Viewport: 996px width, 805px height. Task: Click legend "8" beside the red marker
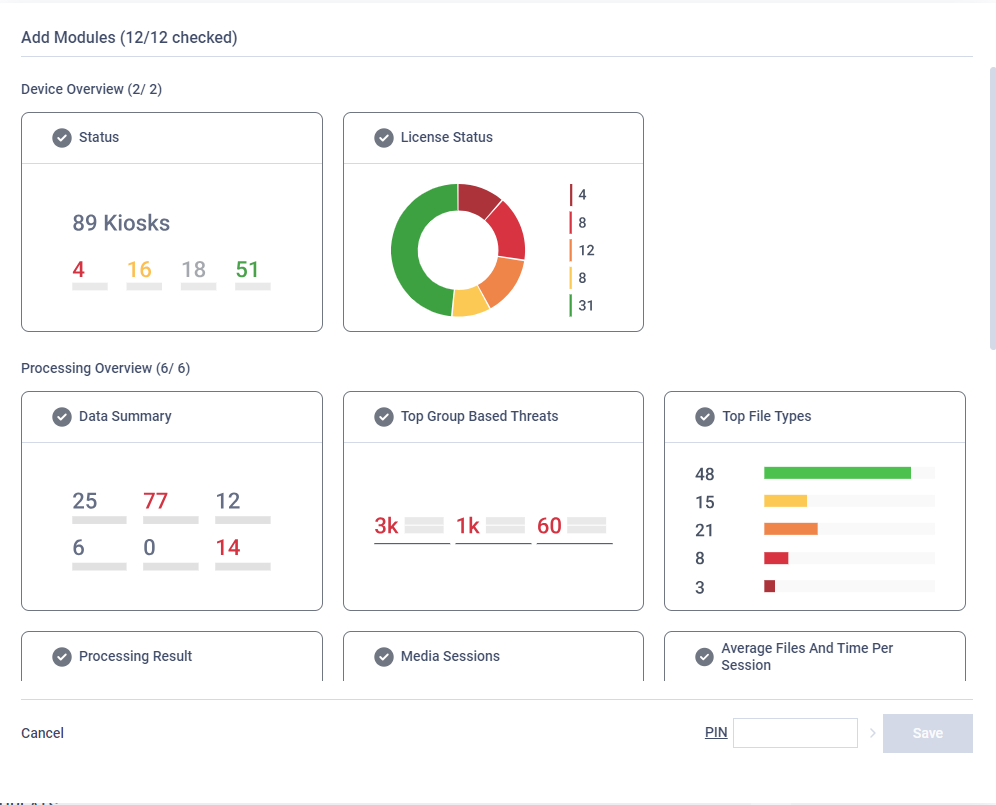pyautogui.click(x=582, y=222)
